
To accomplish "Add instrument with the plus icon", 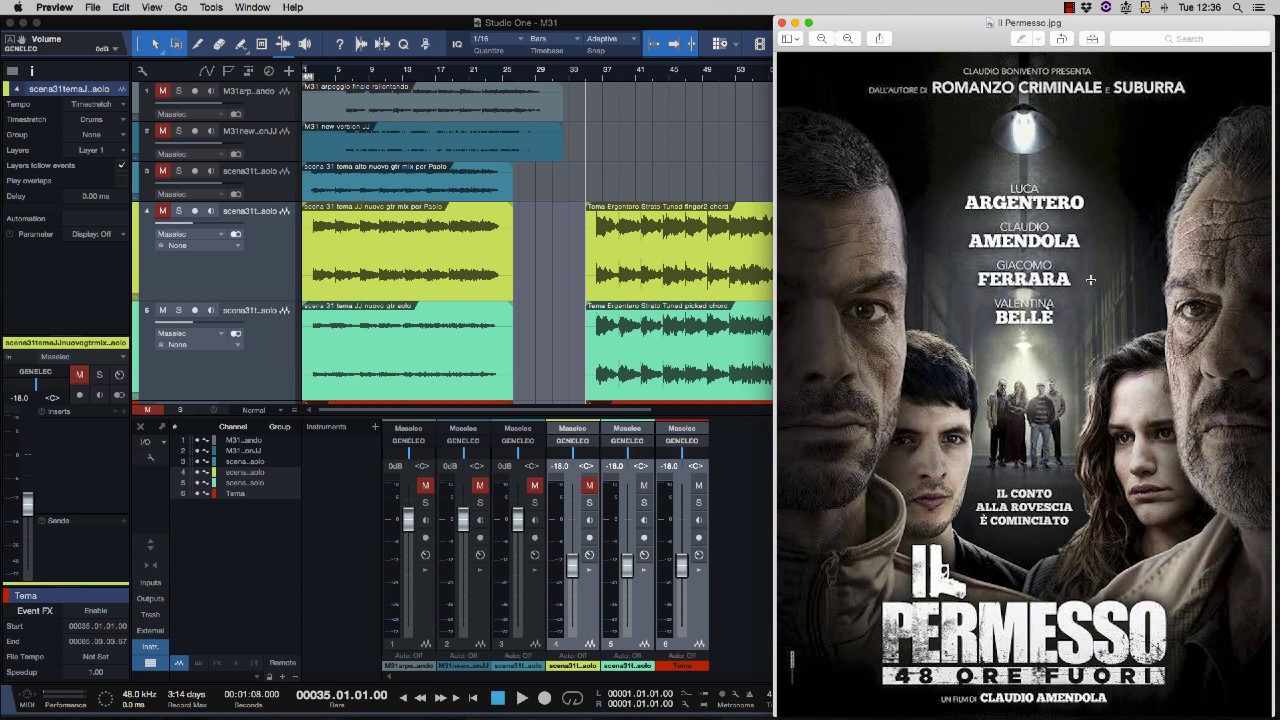I will pos(375,427).
